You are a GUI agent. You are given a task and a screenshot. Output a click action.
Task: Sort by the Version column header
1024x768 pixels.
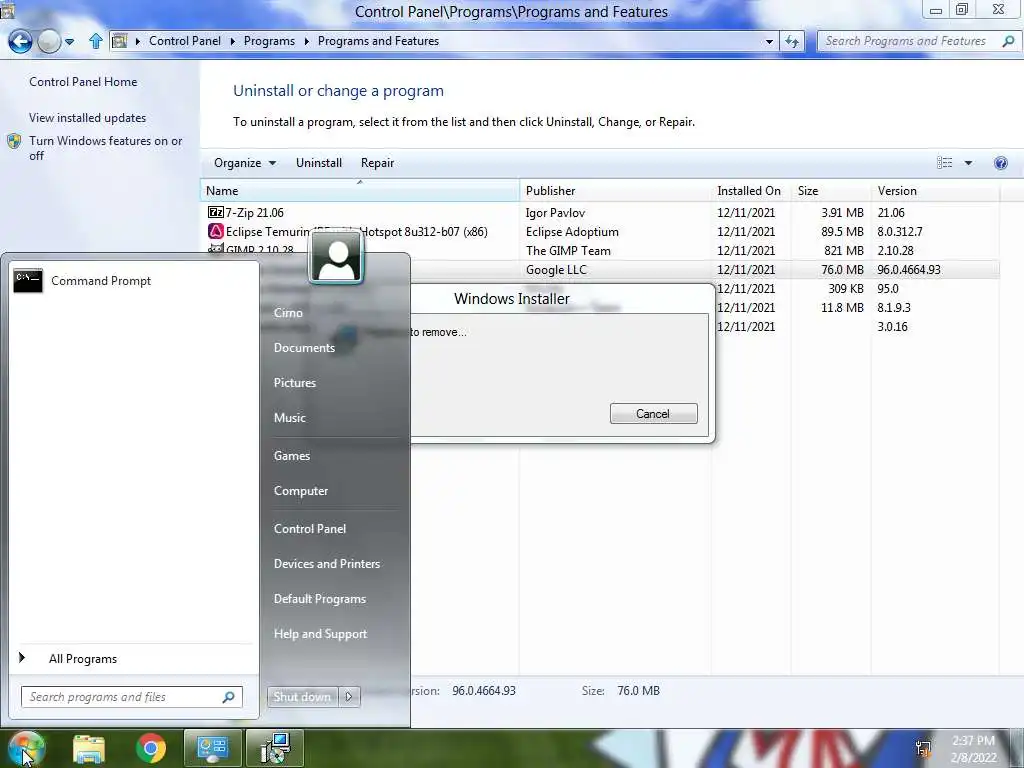935,191
